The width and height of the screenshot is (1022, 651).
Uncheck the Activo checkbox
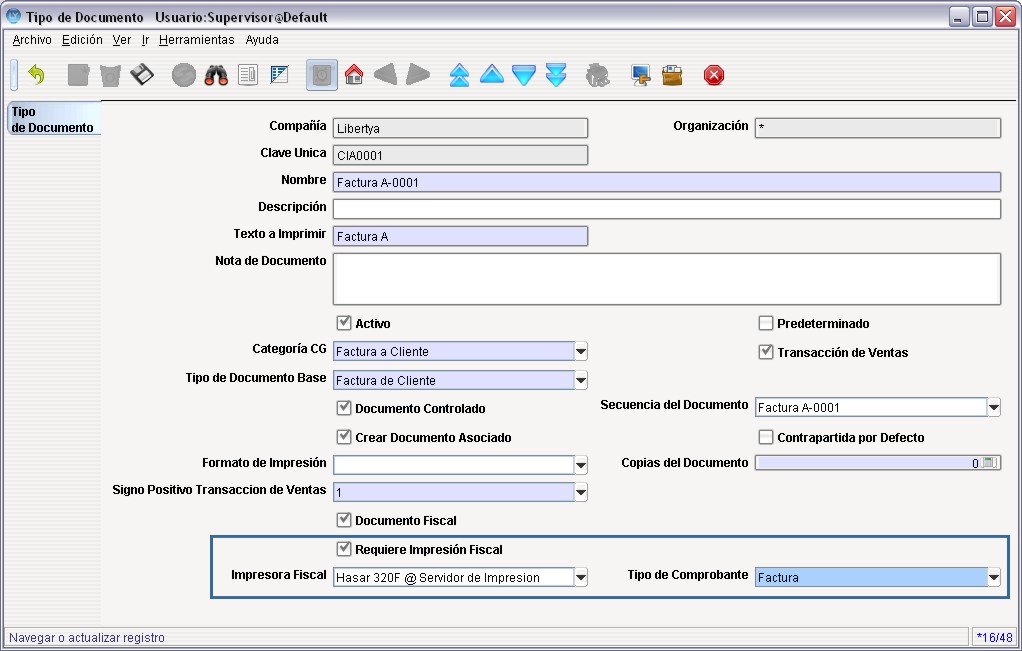[343, 323]
